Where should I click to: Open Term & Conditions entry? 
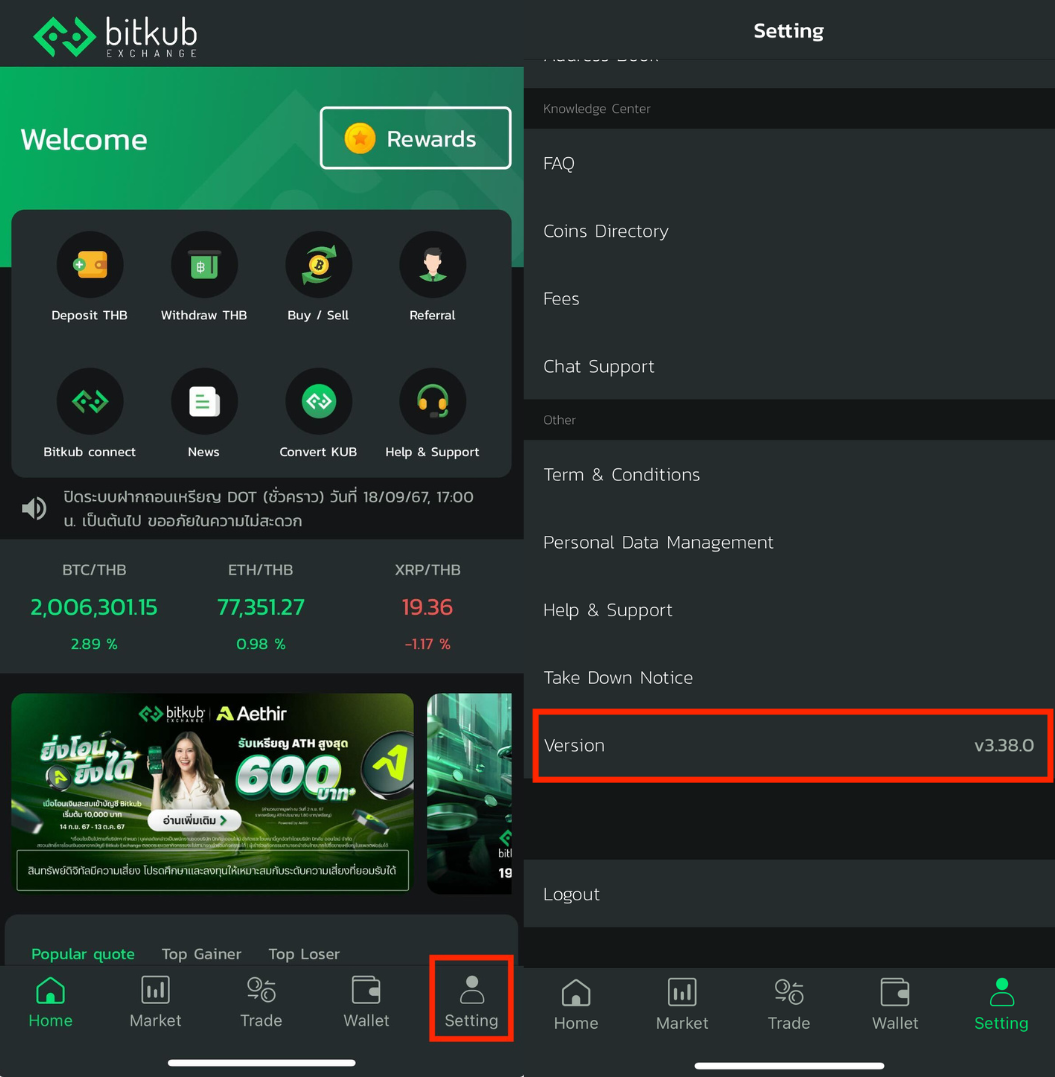pyautogui.click(x=789, y=475)
